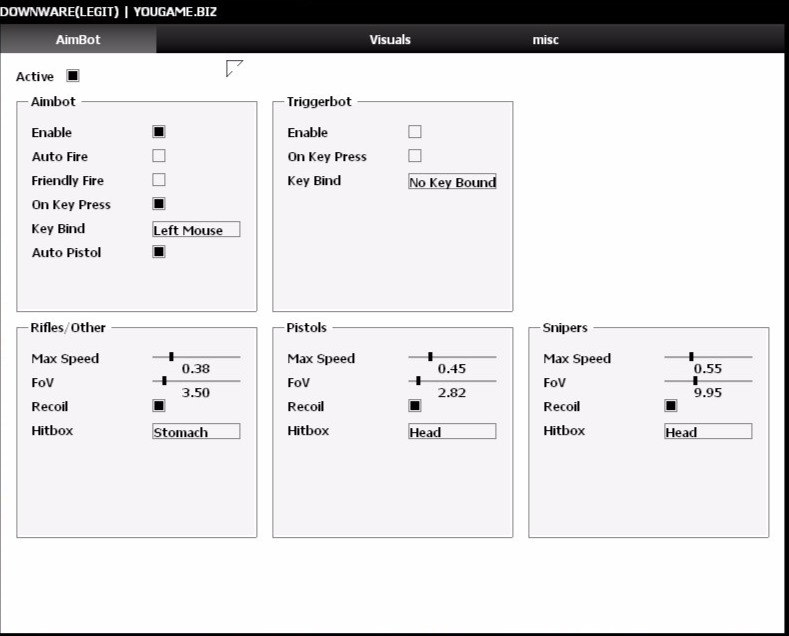The height and width of the screenshot is (636, 789).
Task: Click Aimbot Key Bind Left Mouse field
Action: coord(196,229)
